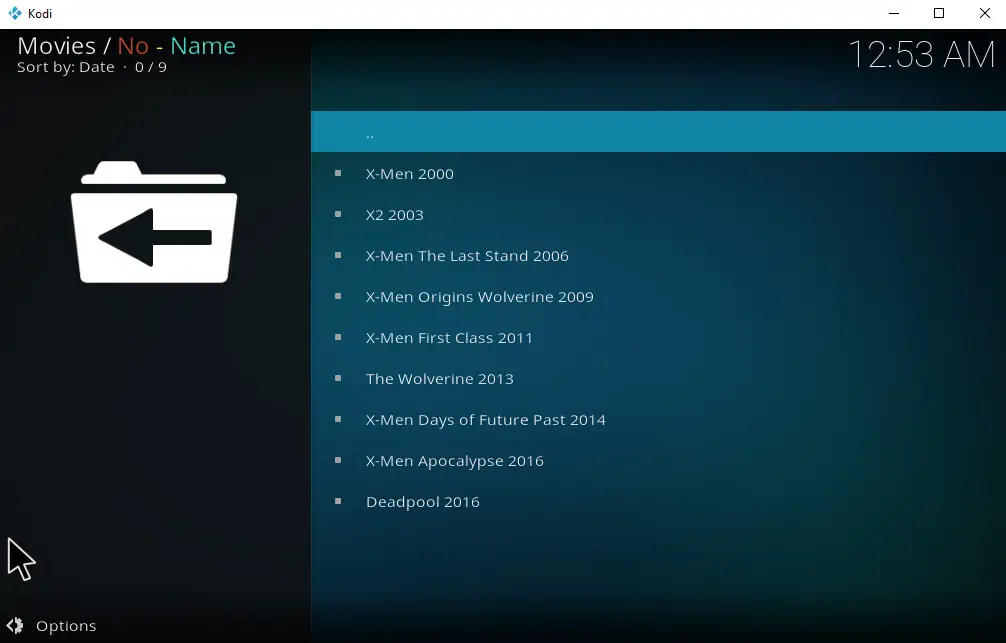Click the 'Sort by: Date' text
1006x643 pixels.
(65, 67)
